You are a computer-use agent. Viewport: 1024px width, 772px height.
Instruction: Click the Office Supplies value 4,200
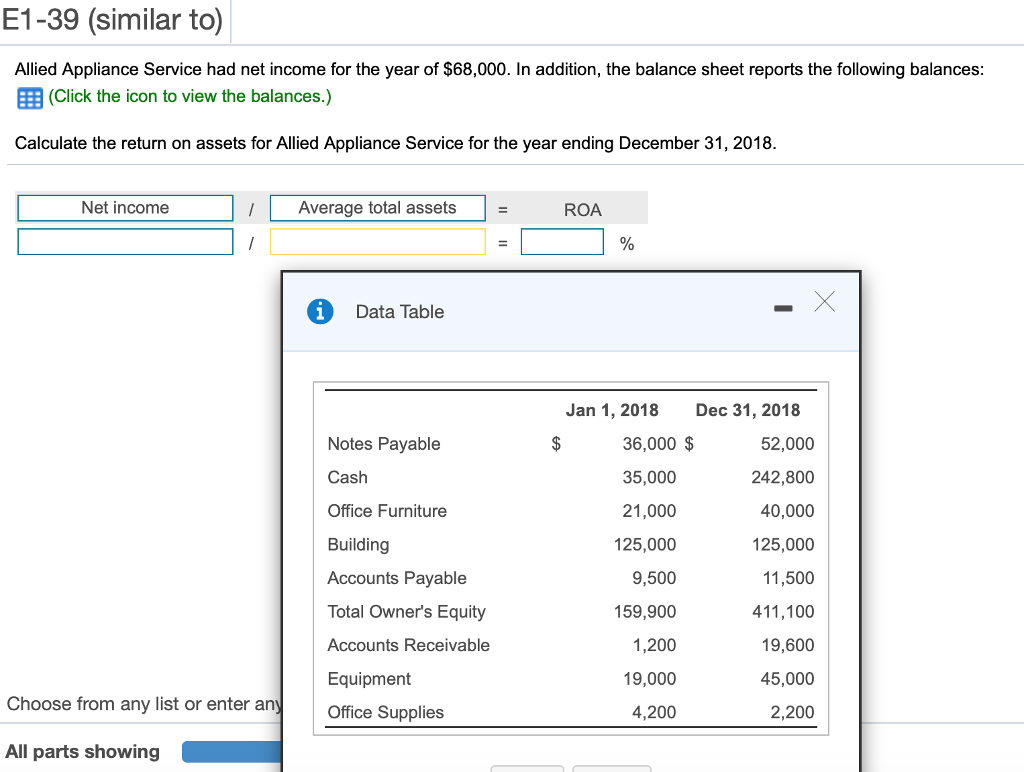(654, 713)
